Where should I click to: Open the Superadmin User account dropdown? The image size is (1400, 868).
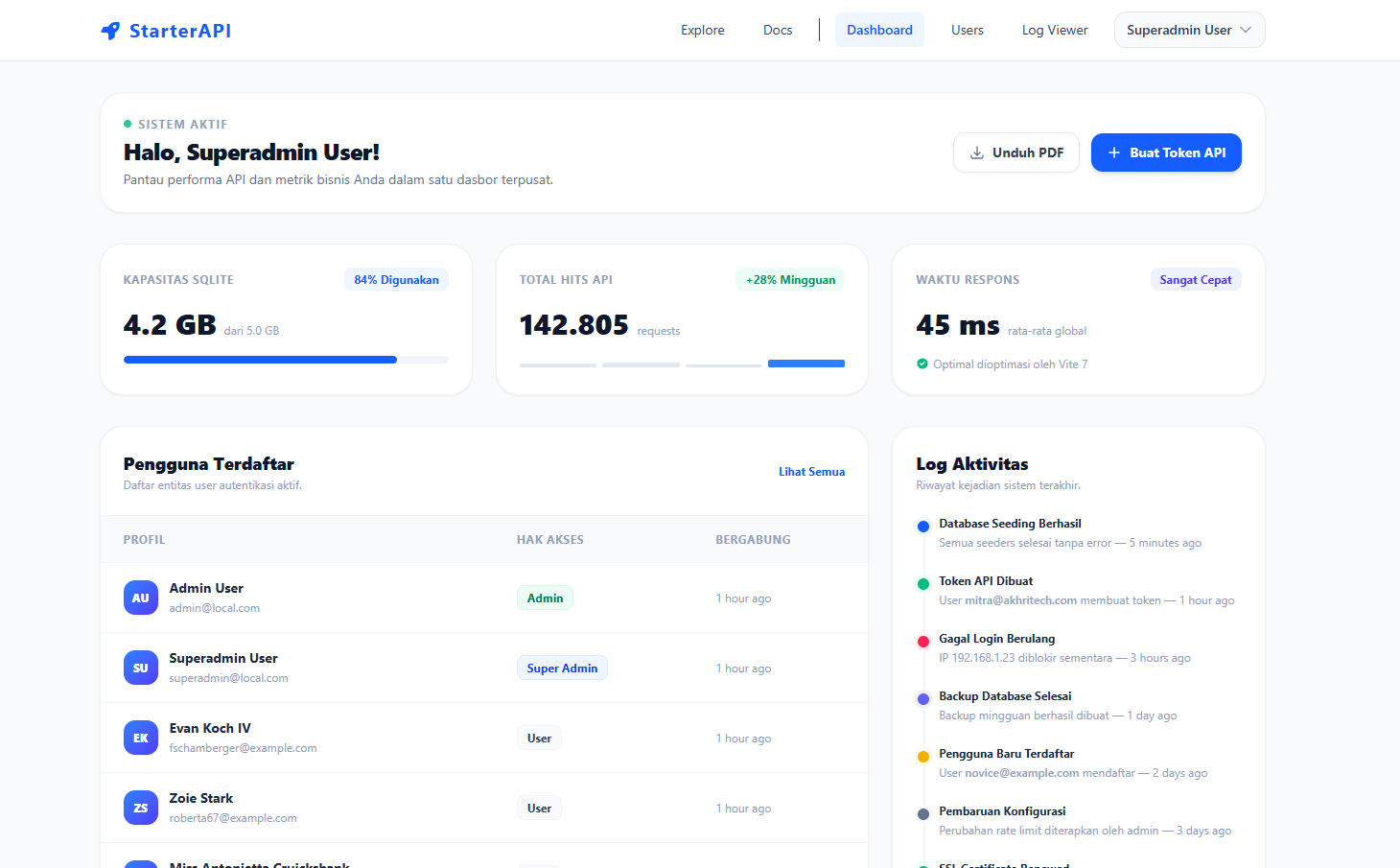1189,30
